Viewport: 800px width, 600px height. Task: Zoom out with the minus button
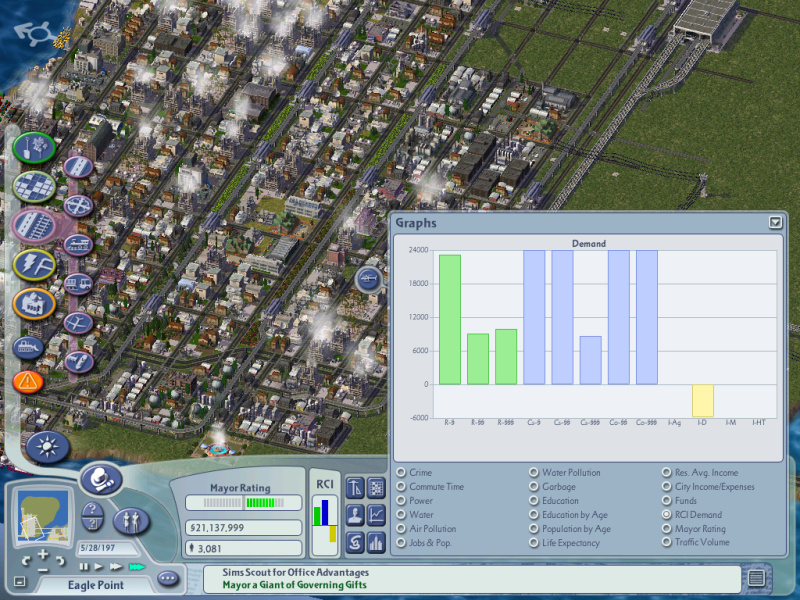tap(43, 569)
